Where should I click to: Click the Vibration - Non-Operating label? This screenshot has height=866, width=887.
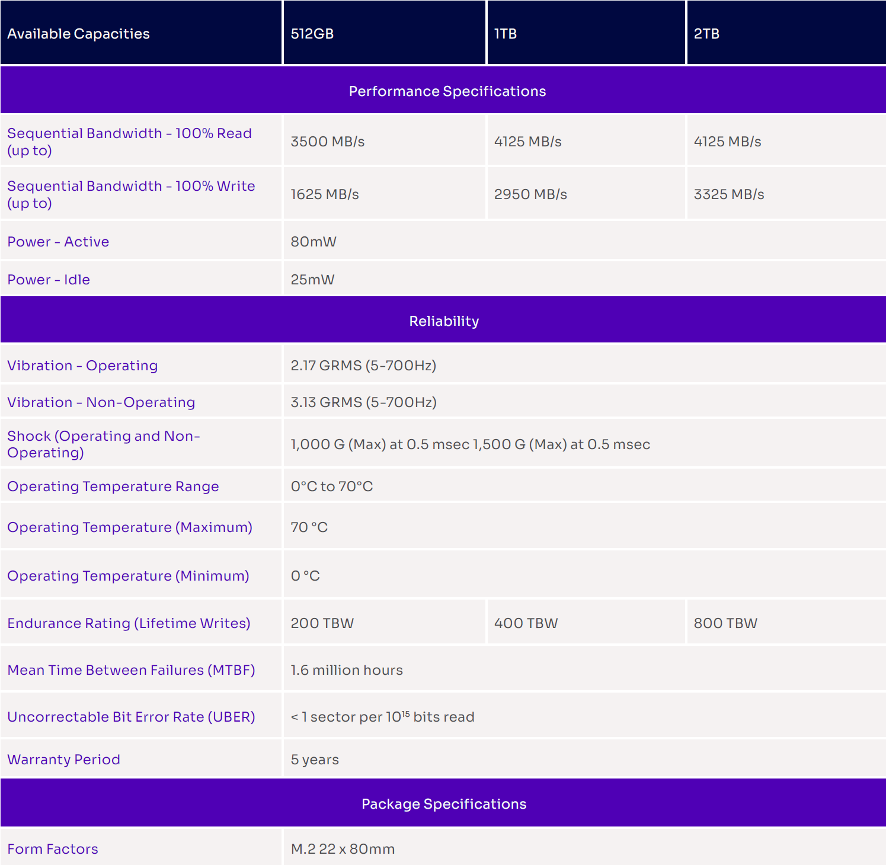pos(101,402)
